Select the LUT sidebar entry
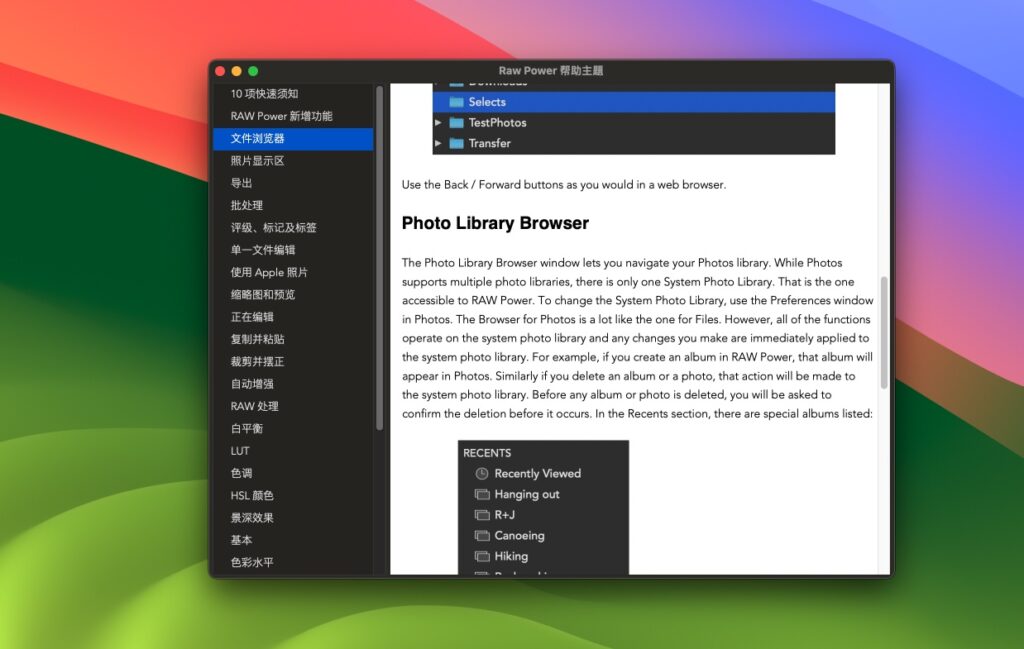The height and width of the screenshot is (649, 1024). tap(240, 450)
